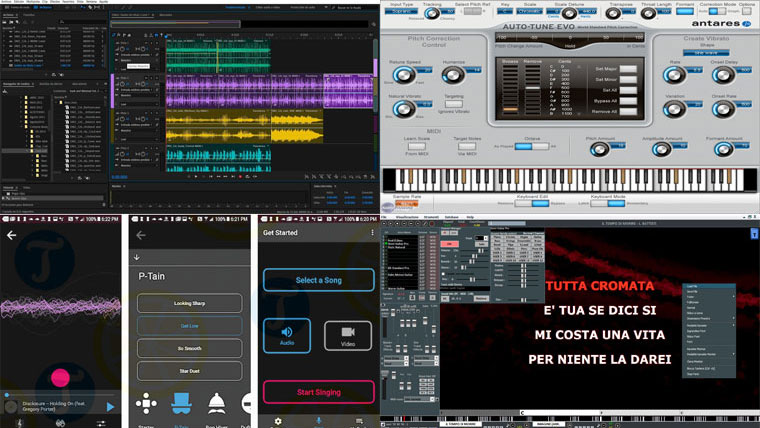Tap the Start Singing button

318,392
